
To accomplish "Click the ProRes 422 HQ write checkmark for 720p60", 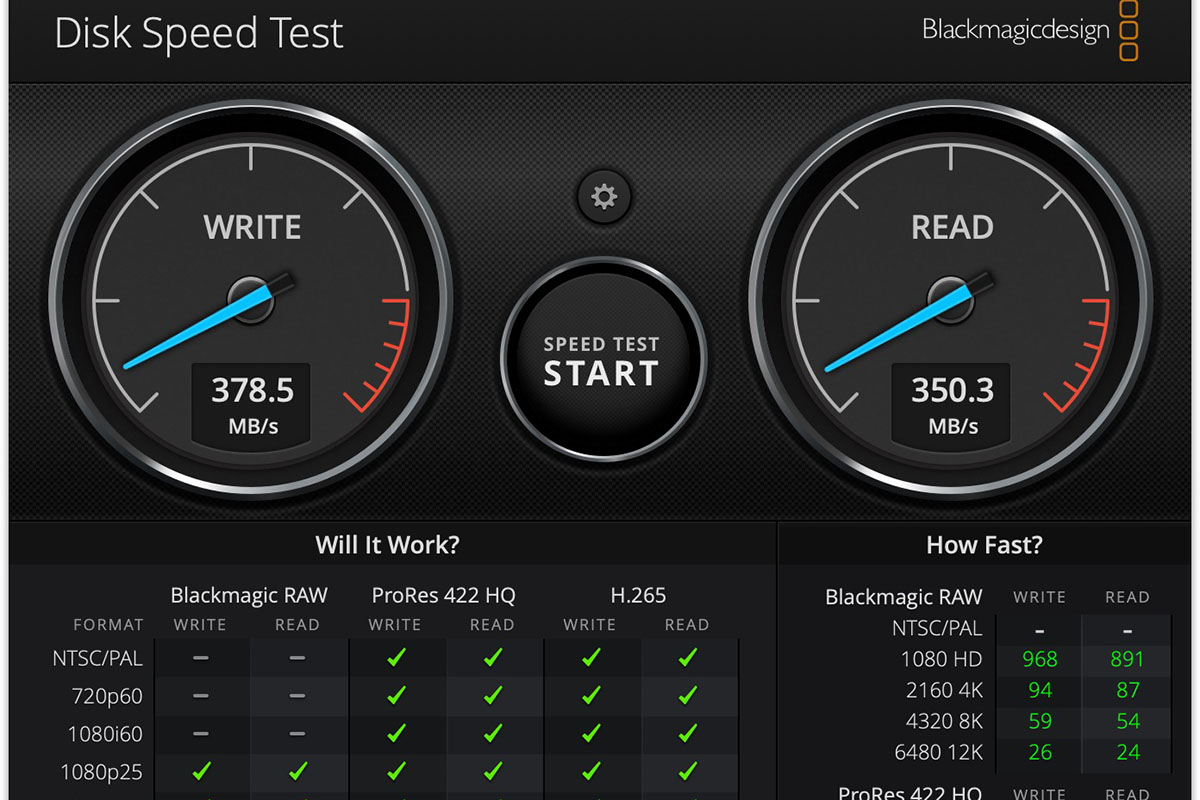I will click(x=396, y=695).
